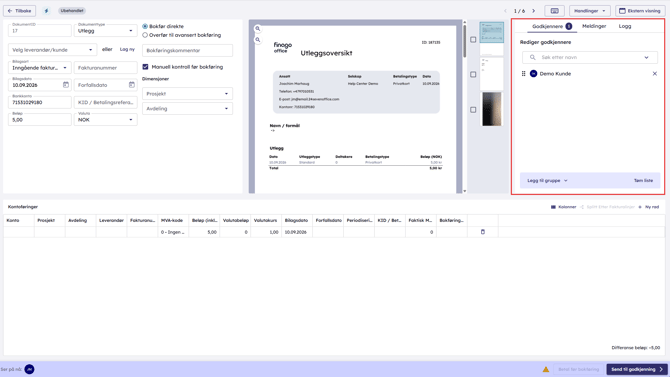Expand the Prosjekt dropdown

[x=187, y=94]
